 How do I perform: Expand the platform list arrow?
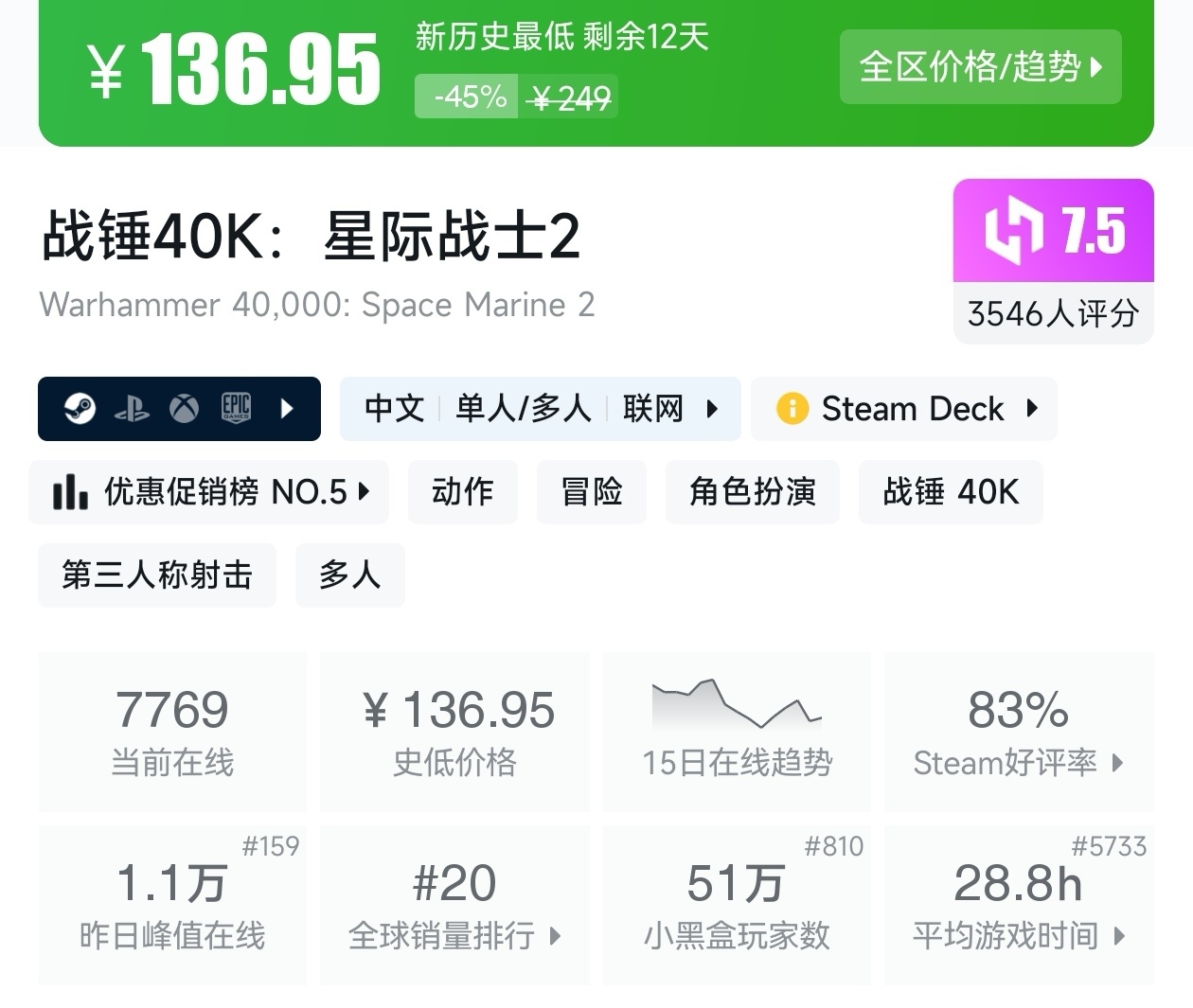click(x=288, y=409)
